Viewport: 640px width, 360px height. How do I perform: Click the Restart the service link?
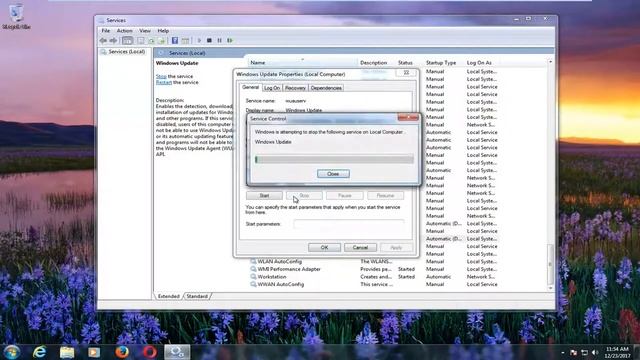[x=164, y=82]
